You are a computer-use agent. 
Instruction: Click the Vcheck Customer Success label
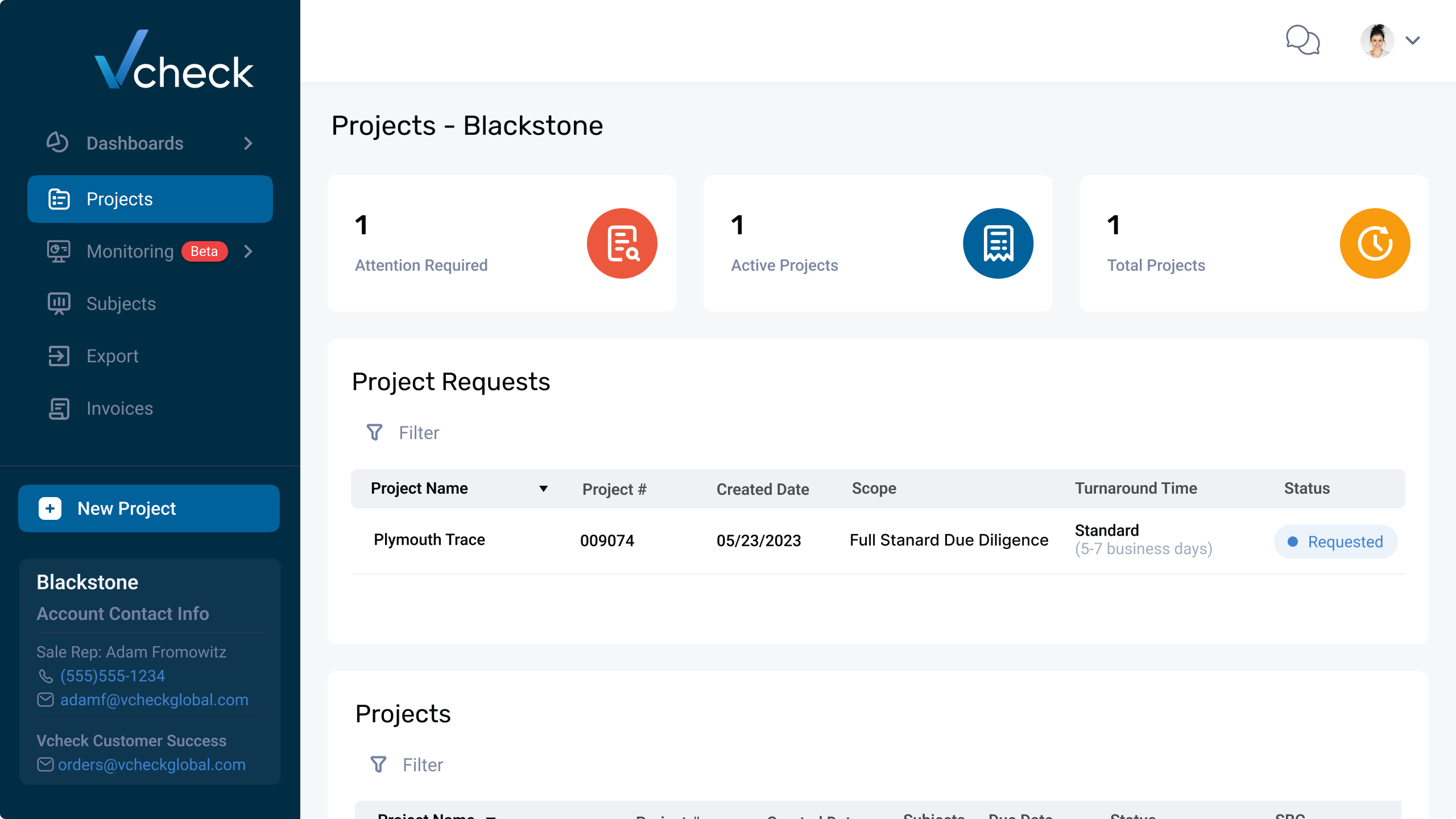point(131,741)
